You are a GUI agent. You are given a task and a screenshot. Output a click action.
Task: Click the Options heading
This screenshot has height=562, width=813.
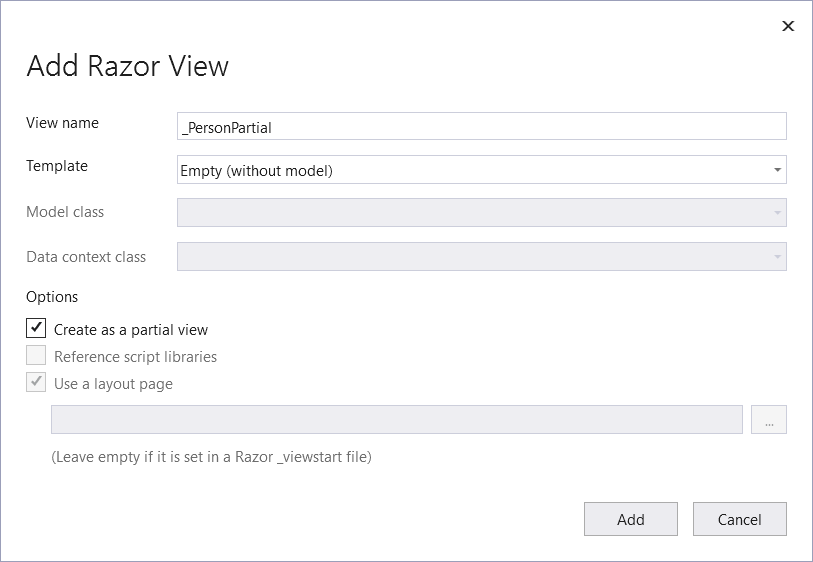[52, 297]
